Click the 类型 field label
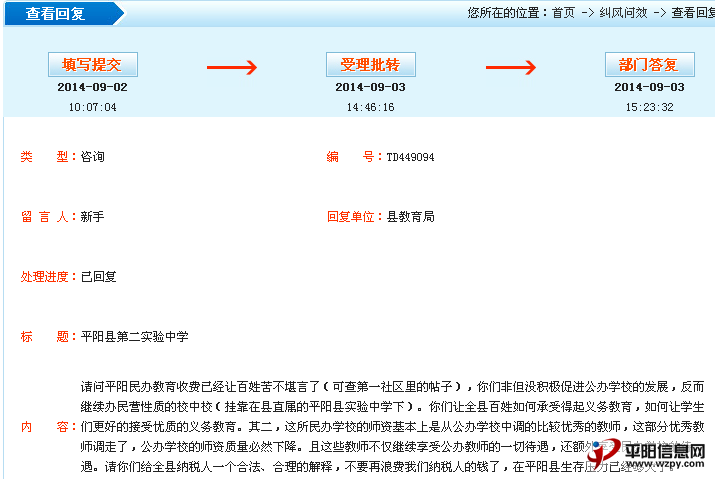This screenshot has height=479, width=715. tap(47, 157)
